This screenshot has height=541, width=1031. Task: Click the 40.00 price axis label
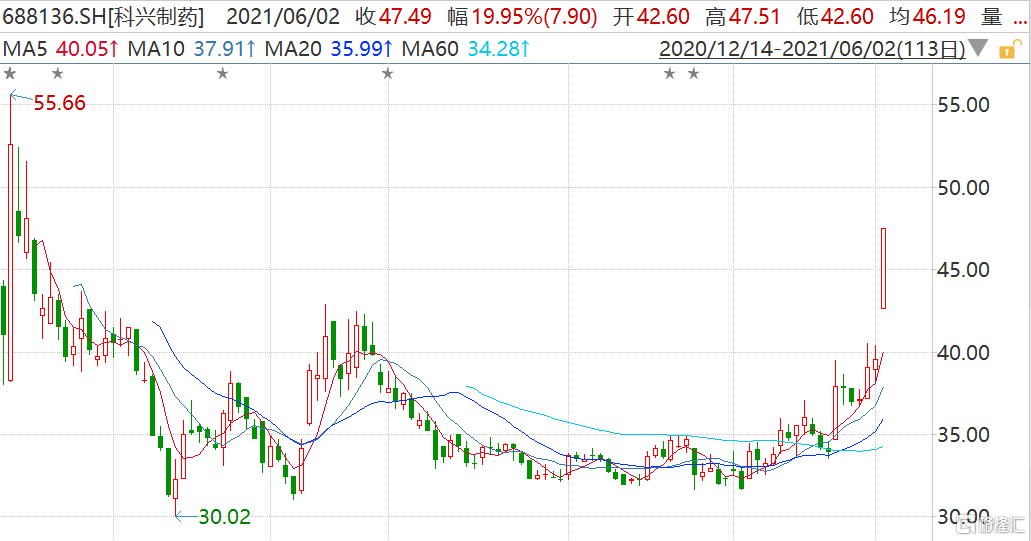pos(963,353)
